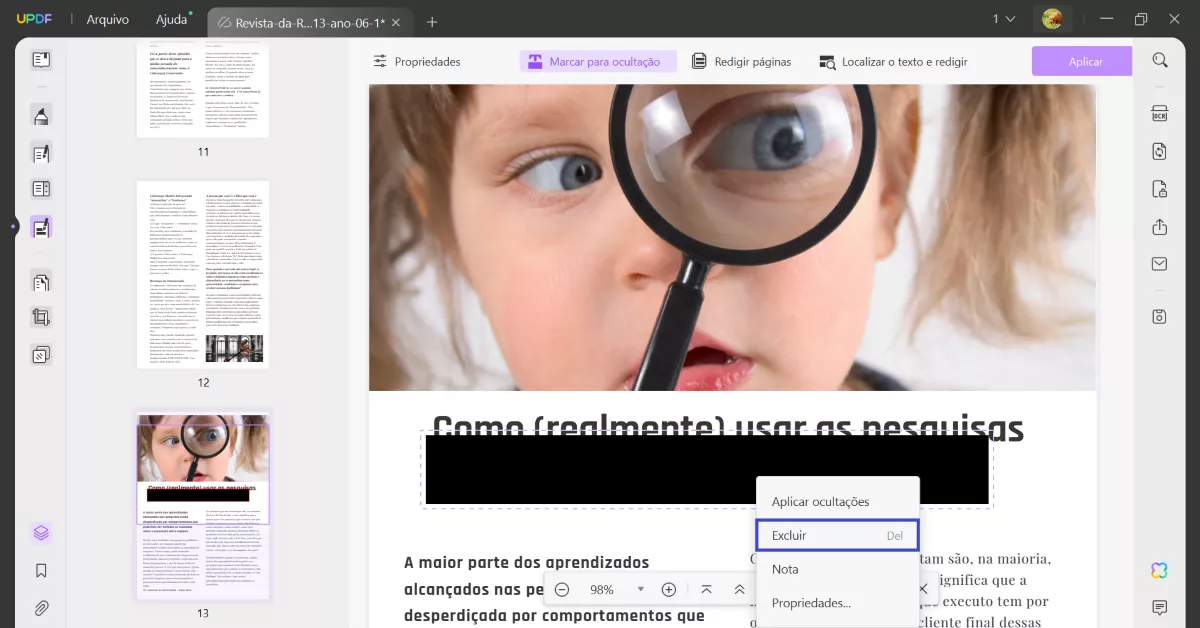Switch to the Marcar para ocultação mode
1200x628 pixels.
tap(597, 61)
